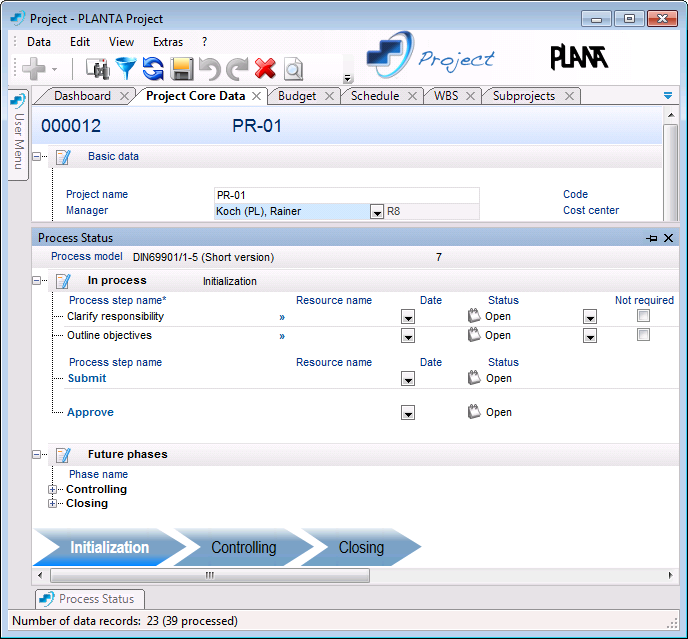Click the Filter funnel toolbar icon
This screenshot has height=639, width=688.
[x=126, y=69]
